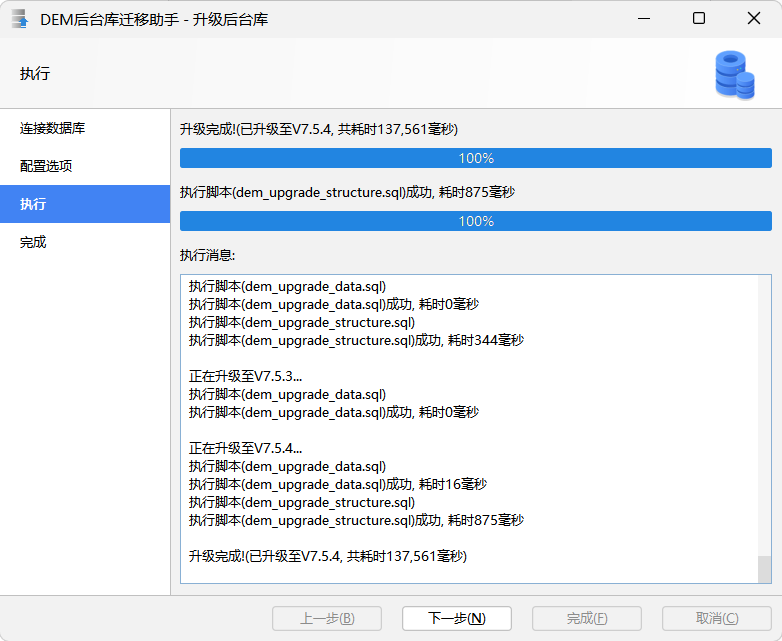Click the 完成(F) button

tap(587, 619)
